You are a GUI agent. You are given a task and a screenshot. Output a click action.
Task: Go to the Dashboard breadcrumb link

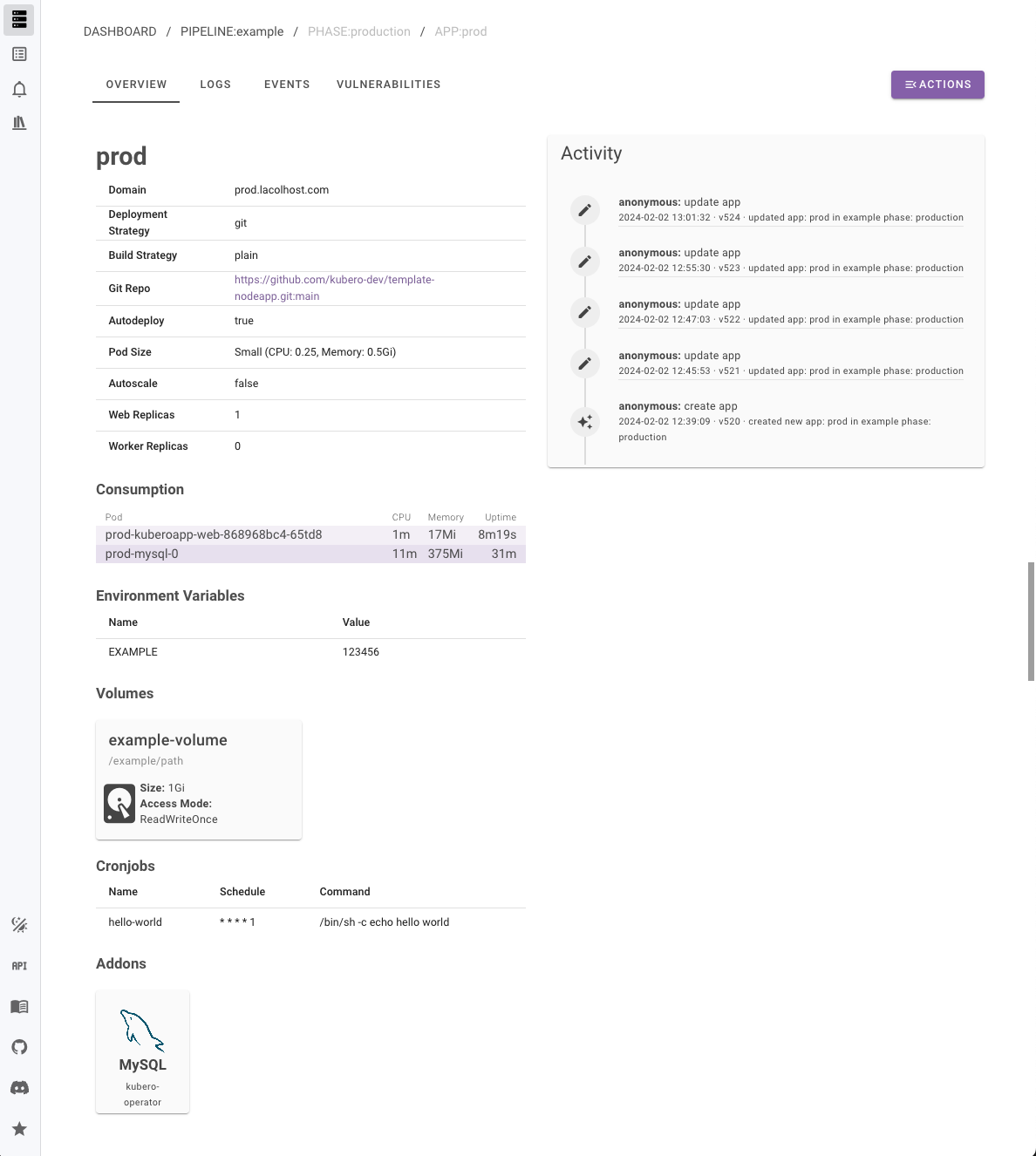point(120,31)
